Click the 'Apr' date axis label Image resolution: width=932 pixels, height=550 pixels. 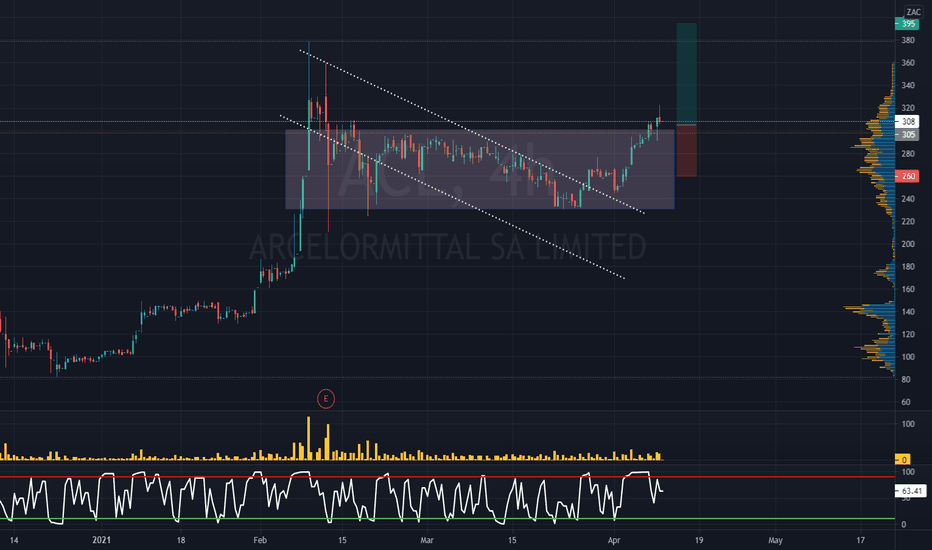click(x=614, y=540)
